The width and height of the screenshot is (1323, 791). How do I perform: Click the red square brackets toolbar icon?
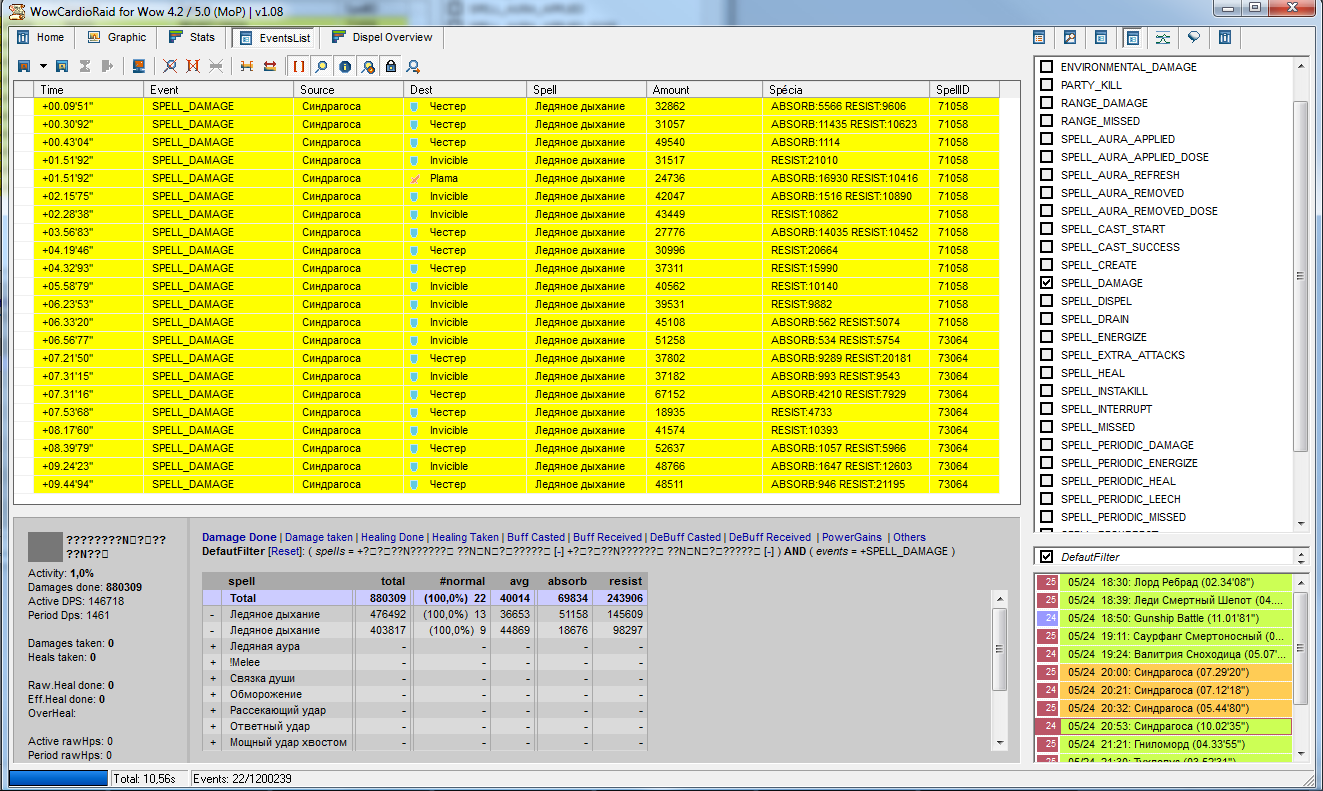pyautogui.click(x=298, y=66)
